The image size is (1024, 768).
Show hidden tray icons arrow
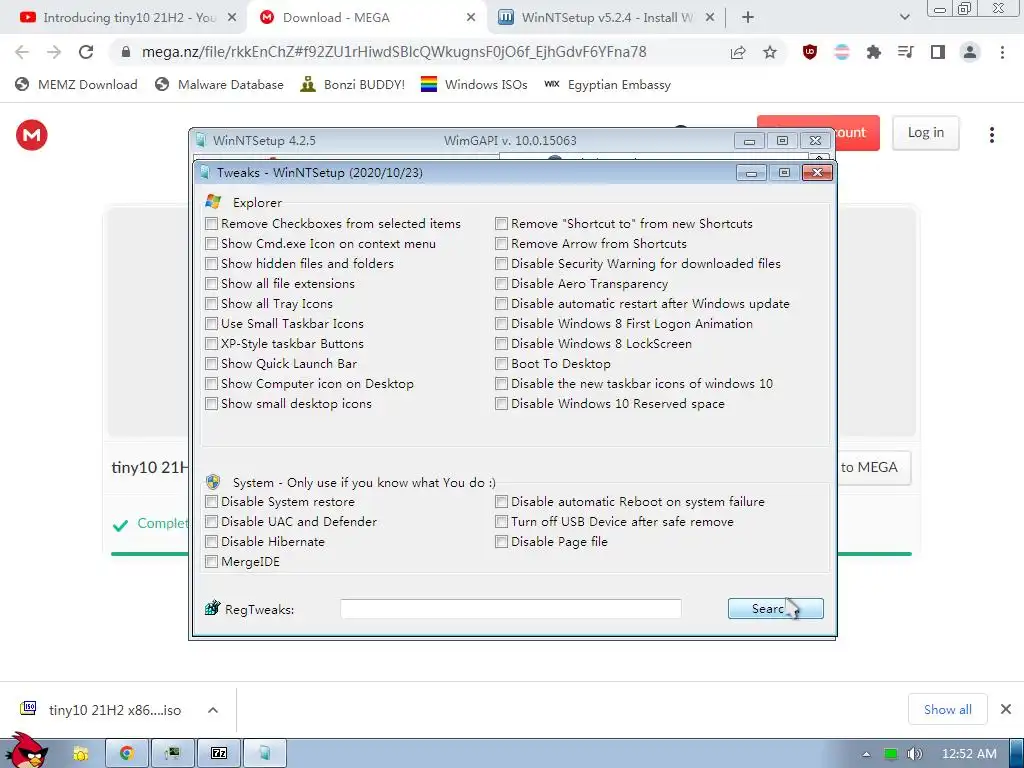click(866, 754)
